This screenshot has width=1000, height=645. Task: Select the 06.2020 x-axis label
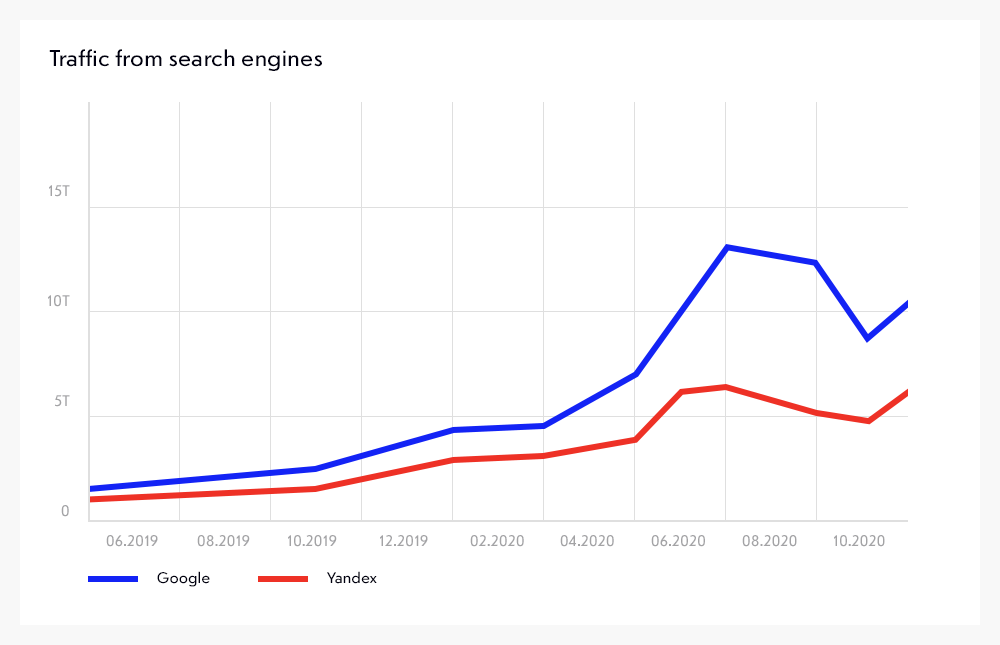click(677, 541)
